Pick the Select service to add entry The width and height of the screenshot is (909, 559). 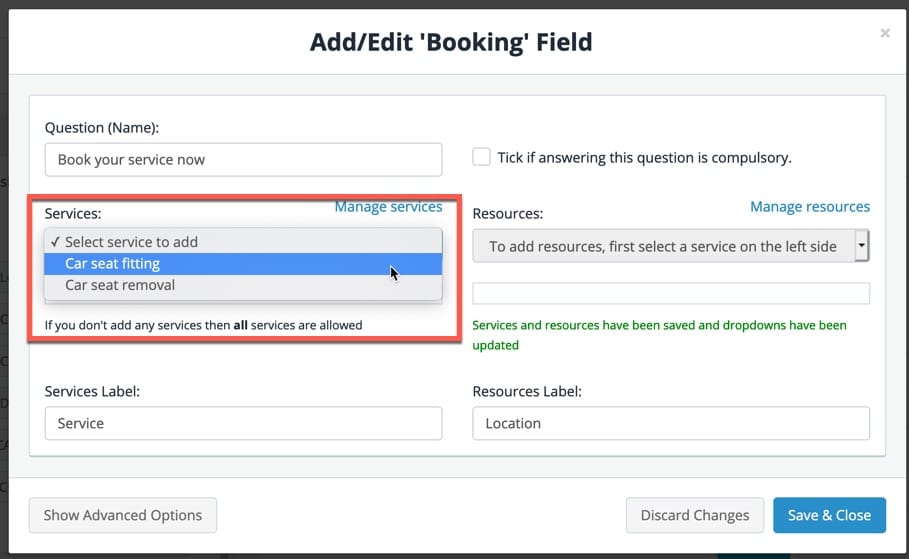point(243,242)
